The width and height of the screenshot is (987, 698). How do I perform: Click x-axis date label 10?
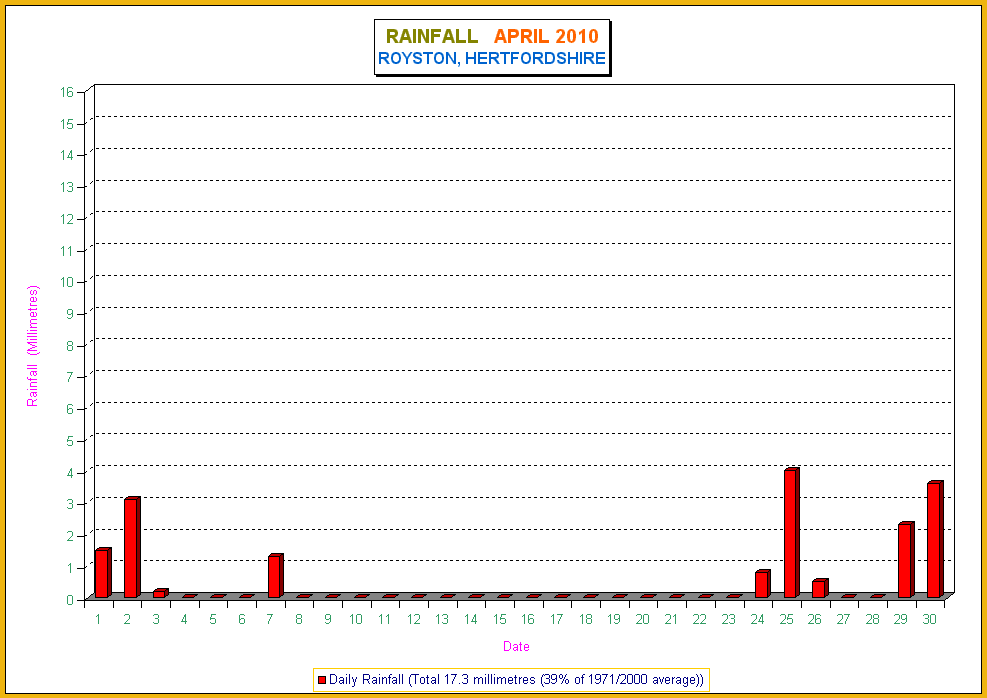(x=356, y=619)
